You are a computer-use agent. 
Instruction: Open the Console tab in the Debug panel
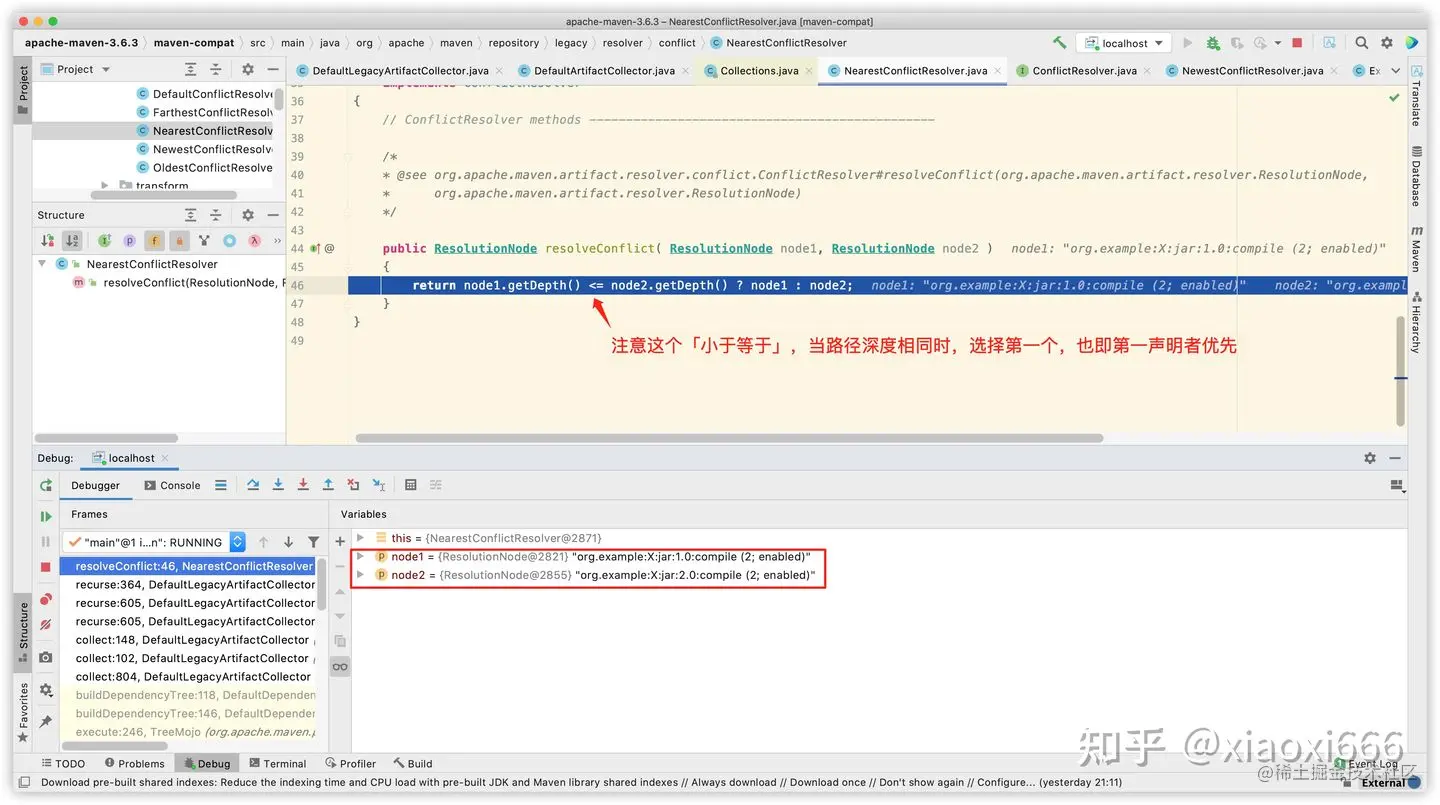[172, 485]
